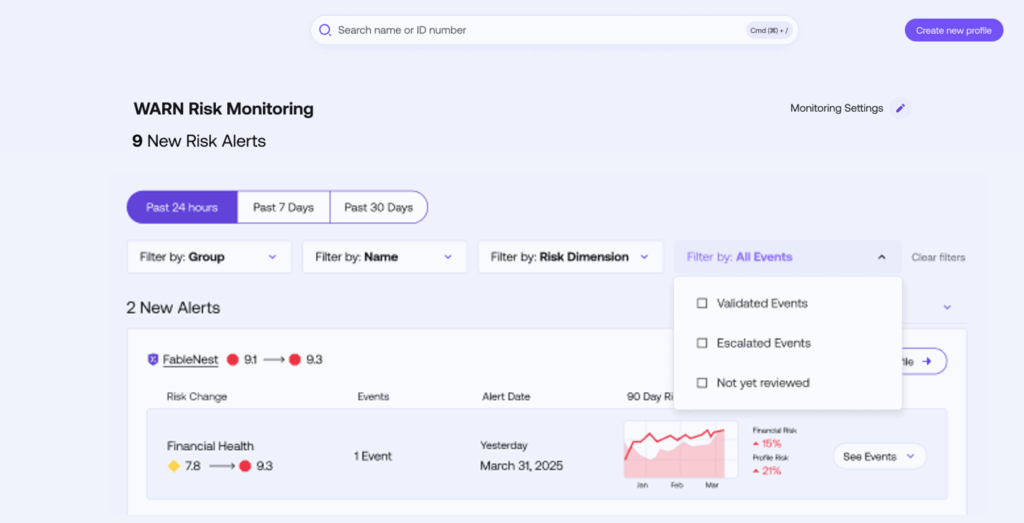Click the WARN Risk Monitoring title
The image size is (1024, 523).
click(x=223, y=109)
